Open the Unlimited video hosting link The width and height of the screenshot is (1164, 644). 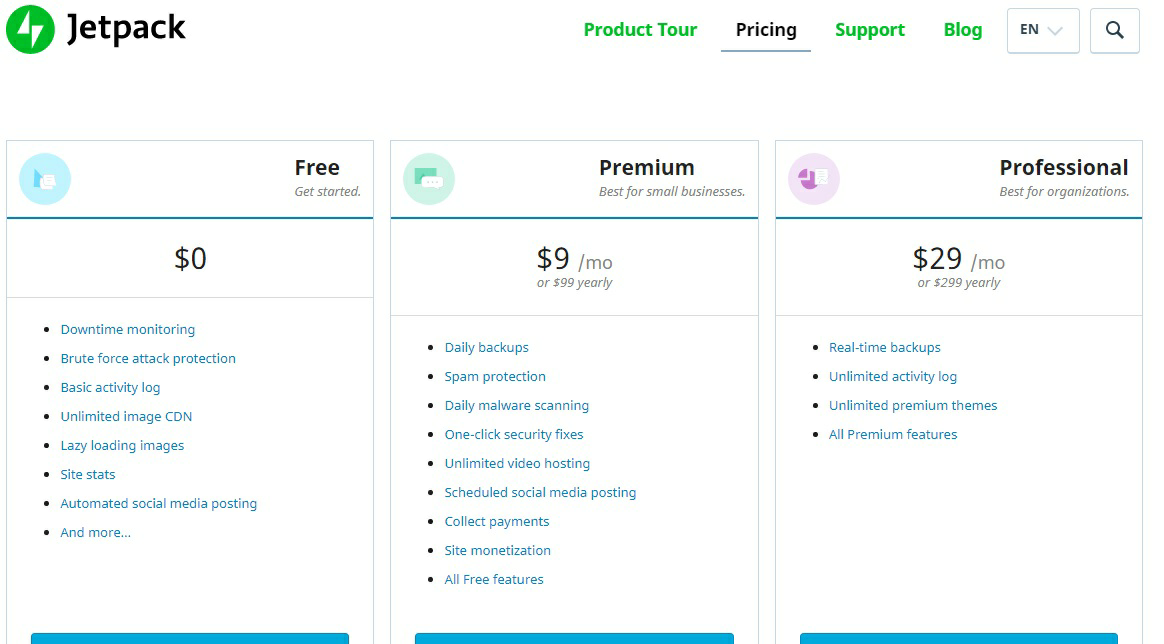coord(517,463)
